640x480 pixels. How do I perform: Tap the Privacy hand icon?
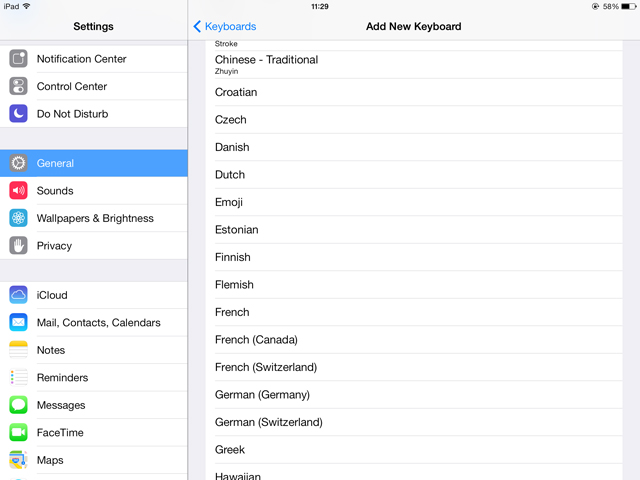click(x=18, y=245)
